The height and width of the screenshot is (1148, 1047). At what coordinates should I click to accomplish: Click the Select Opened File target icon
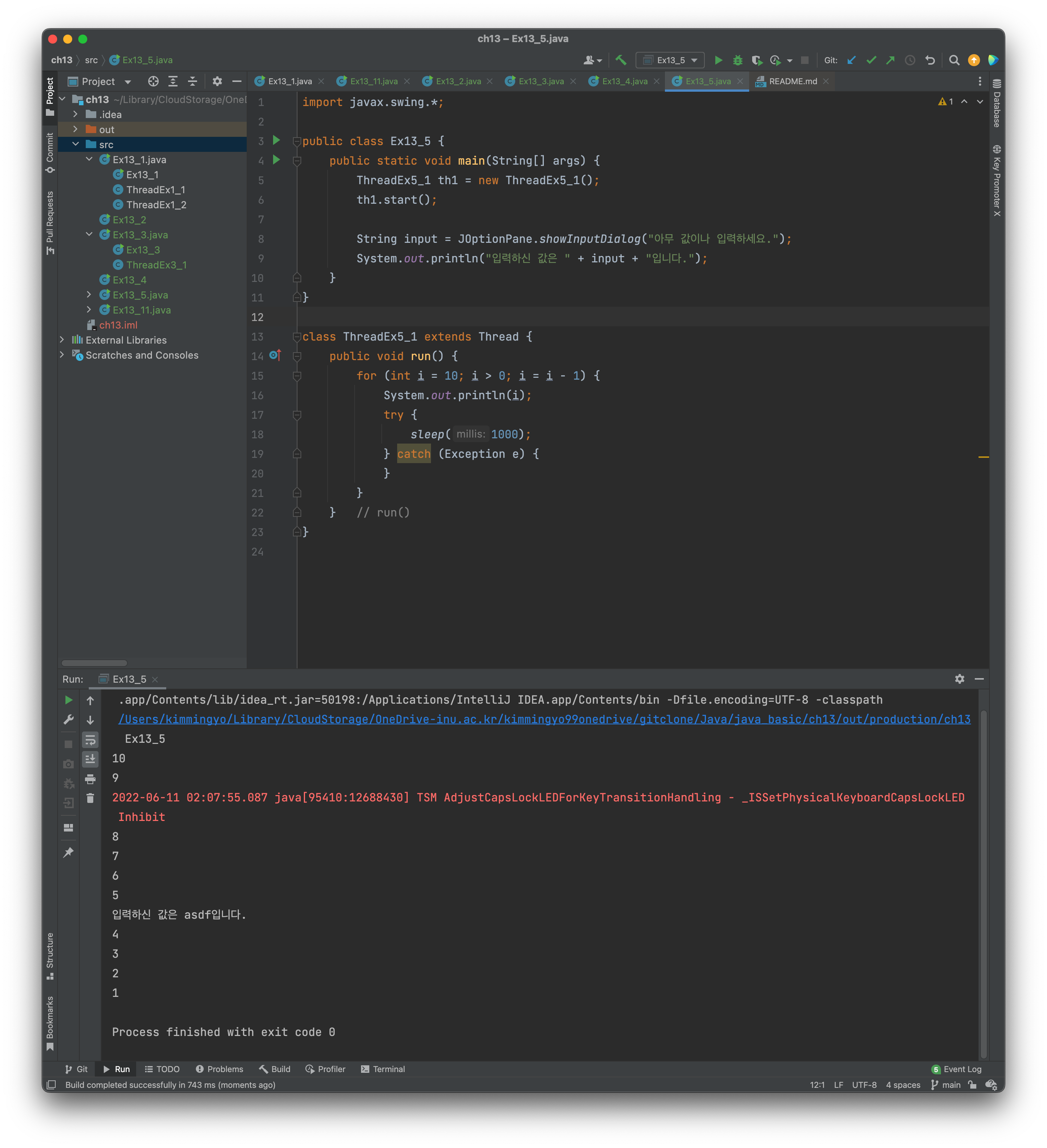tap(153, 82)
